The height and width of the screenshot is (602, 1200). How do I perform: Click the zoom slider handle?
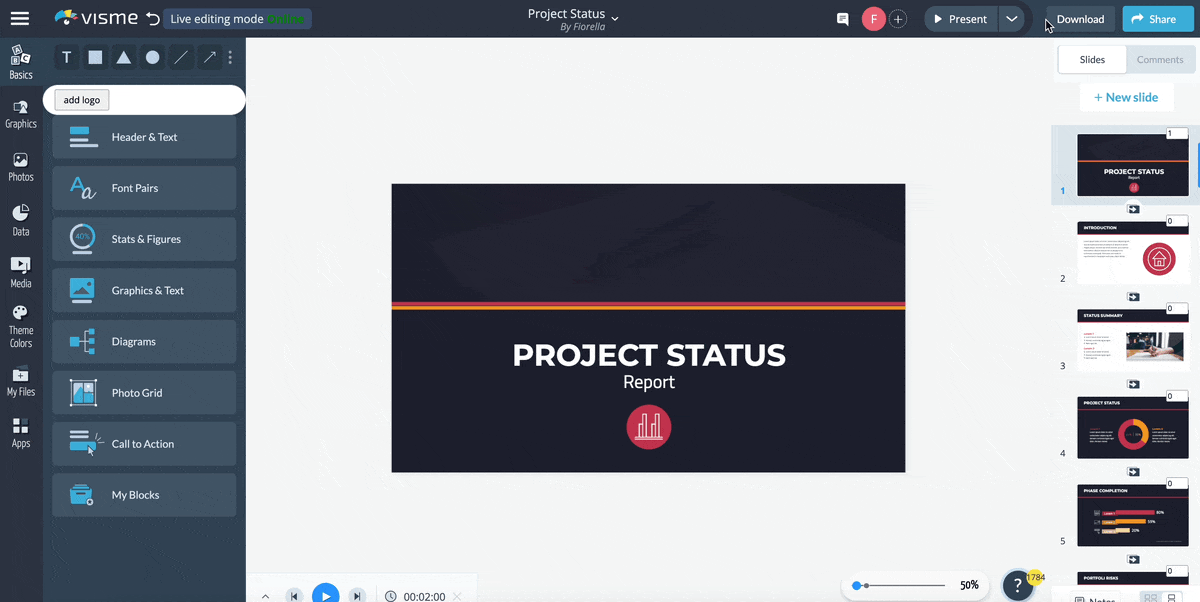(857, 585)
